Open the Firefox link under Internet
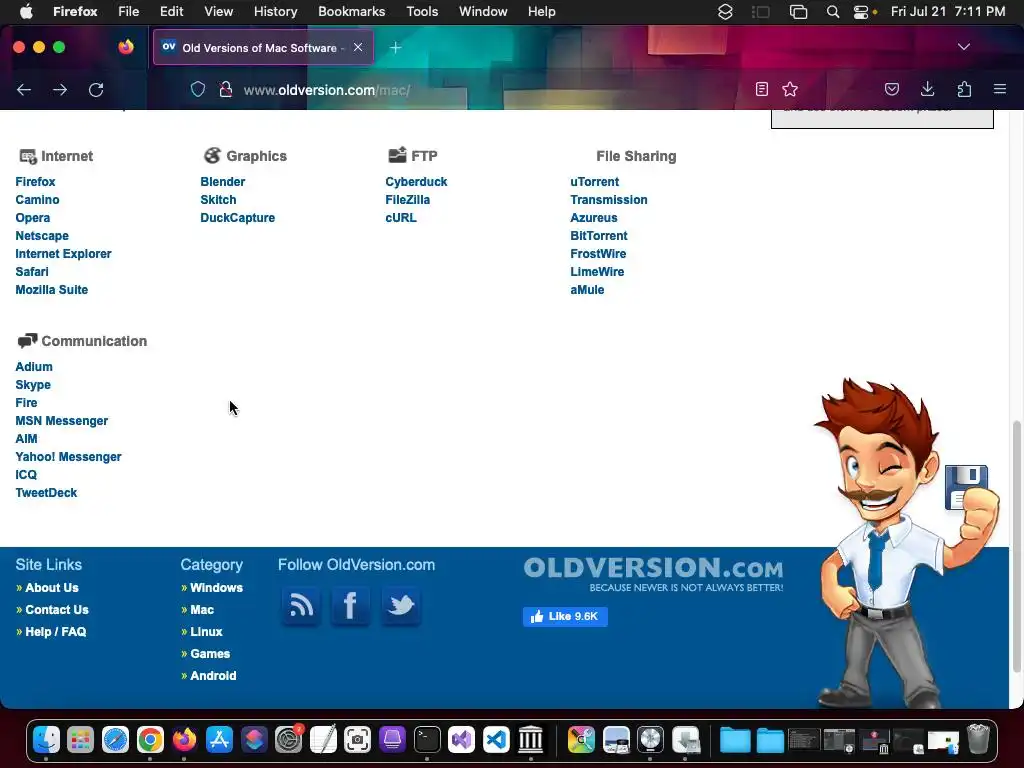 pyautogui.click(x=35, y=182)
